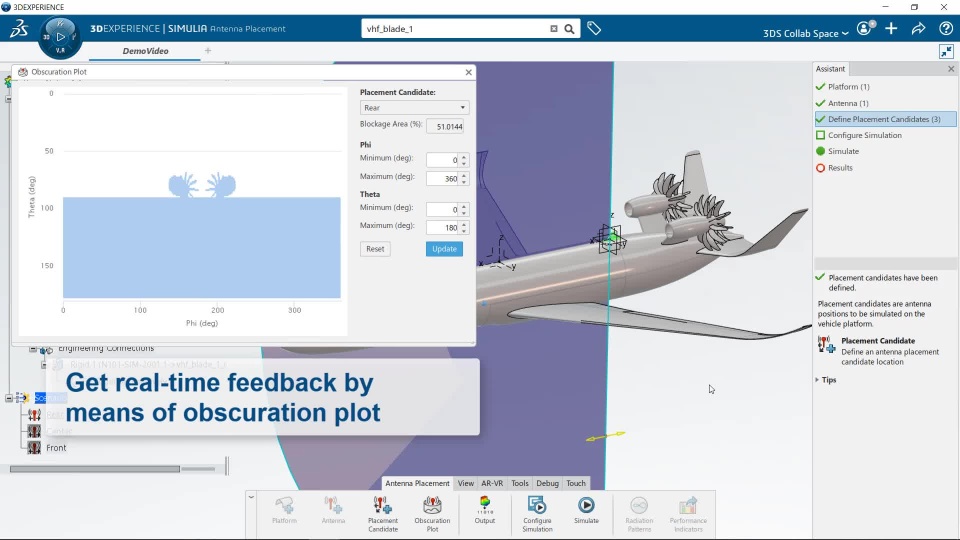Image resolution: width=960 pixels, height=540 pixels.
Task: Open the Platform tool
Action: coord(284,510)
